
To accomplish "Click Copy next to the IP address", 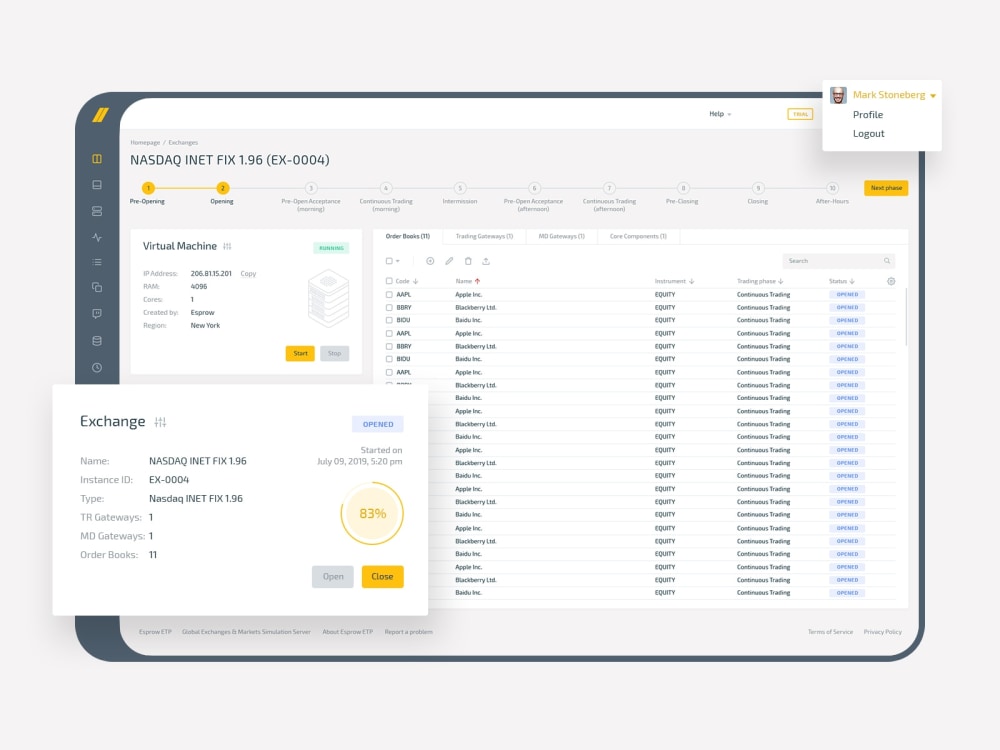I will (x=248, y=274).
